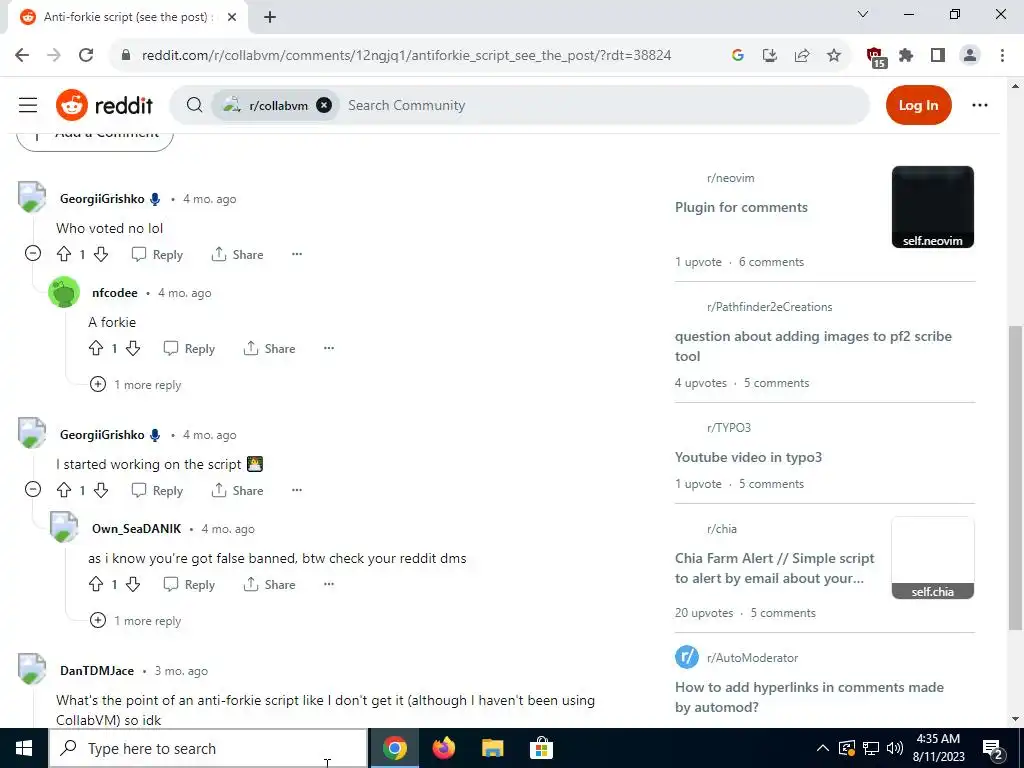This screenshot has width=1024, height=768.
Task: Downvote 'I started working on the script' comment
Action: point(101,490)
